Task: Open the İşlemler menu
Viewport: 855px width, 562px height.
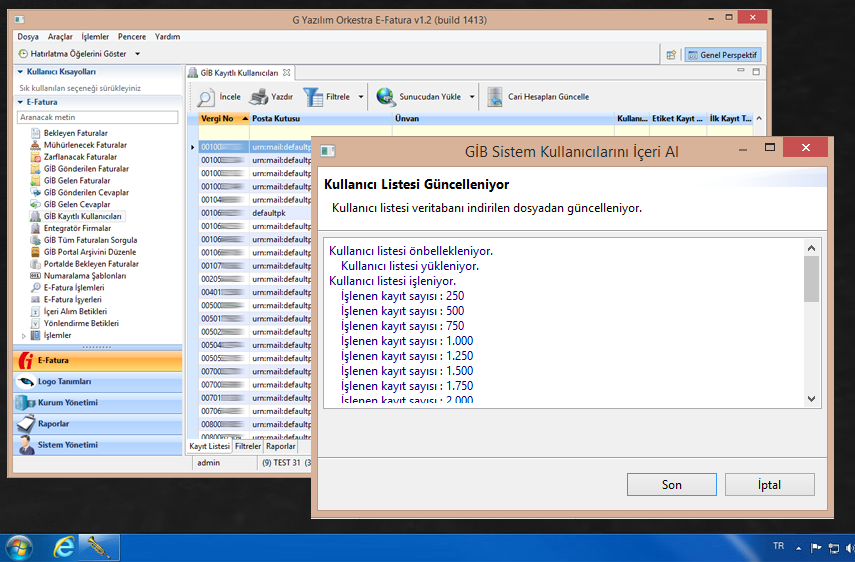Action: tap(95, 37)
